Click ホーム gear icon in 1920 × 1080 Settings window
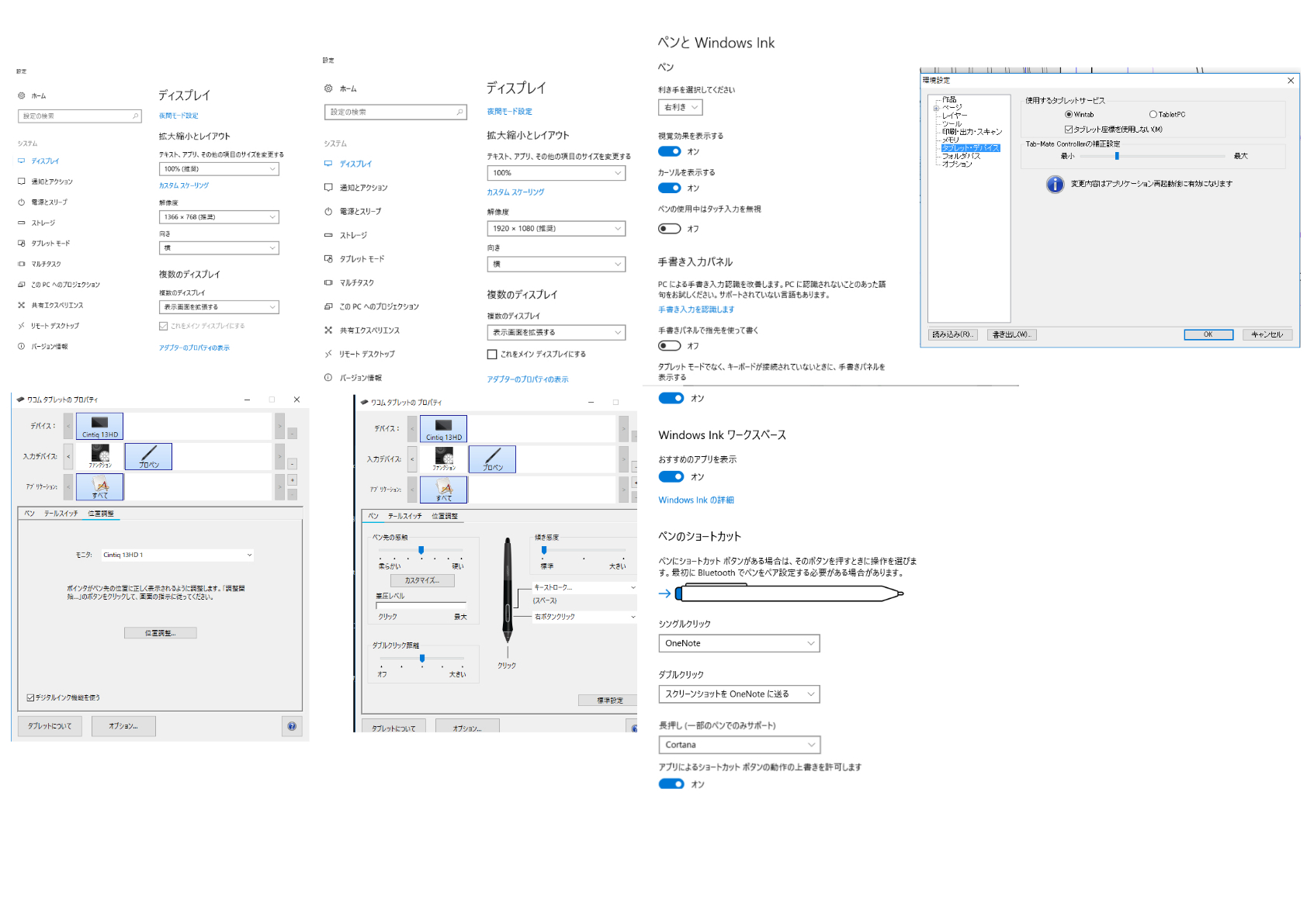The height and width of the screenshot is (924, 1307). click(x=328, y=88)
